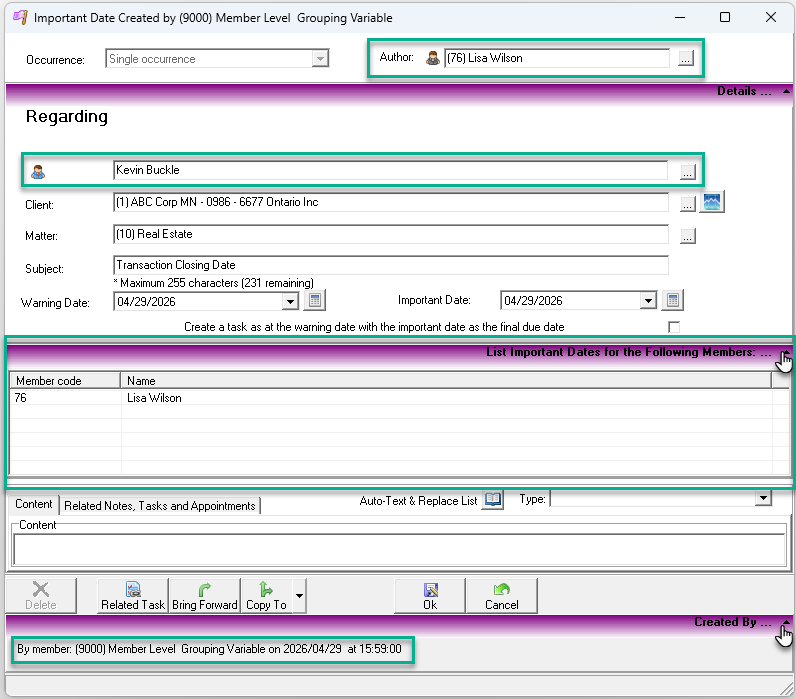Click the Cancel button
The height and width of the screenshot is (699, 796).
pyautogui.click(x=502, y=595)
